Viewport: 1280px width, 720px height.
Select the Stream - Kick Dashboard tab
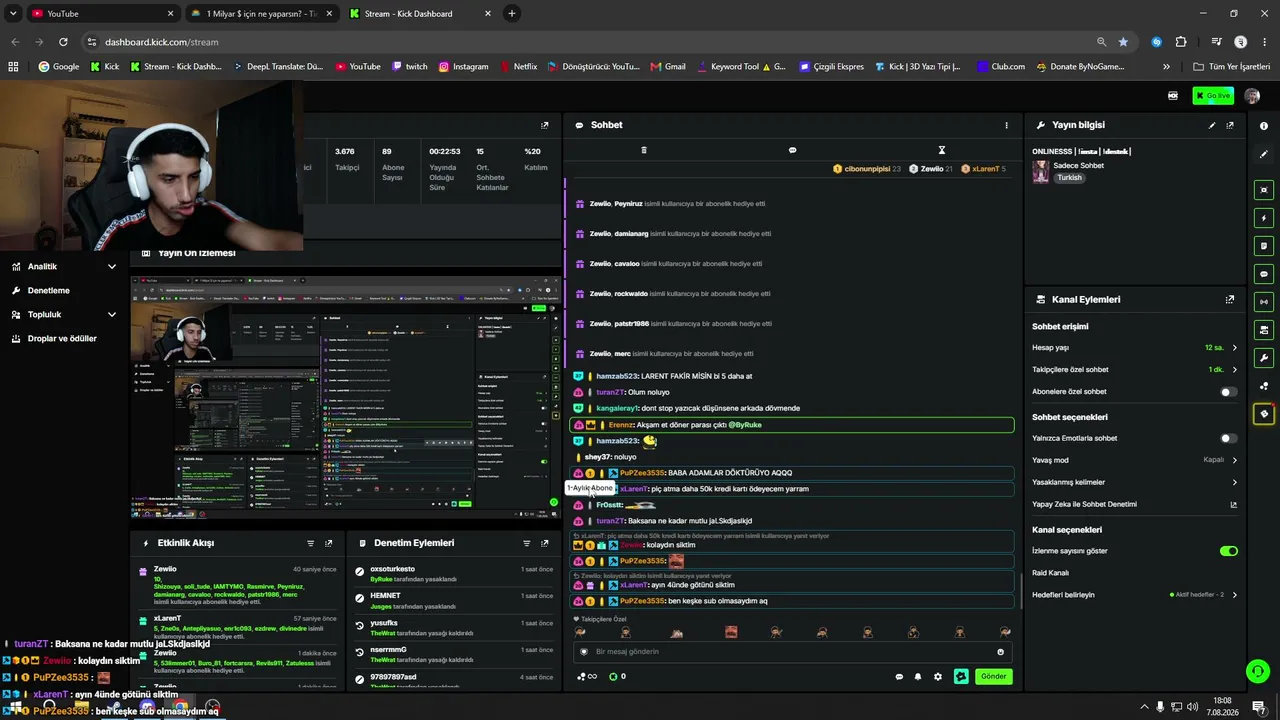[419, 14]
